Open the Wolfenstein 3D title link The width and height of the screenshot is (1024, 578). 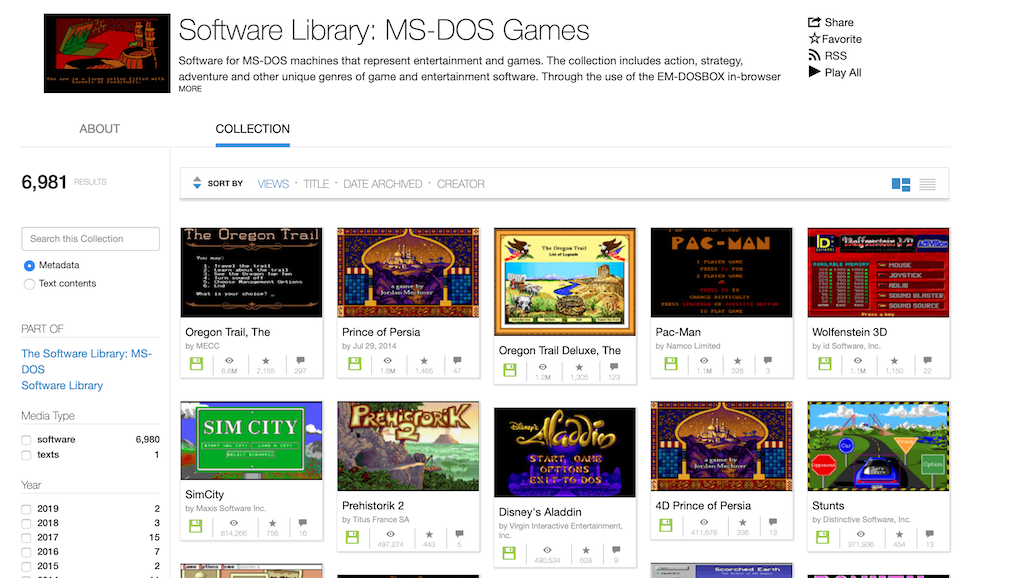click(850, 332)
